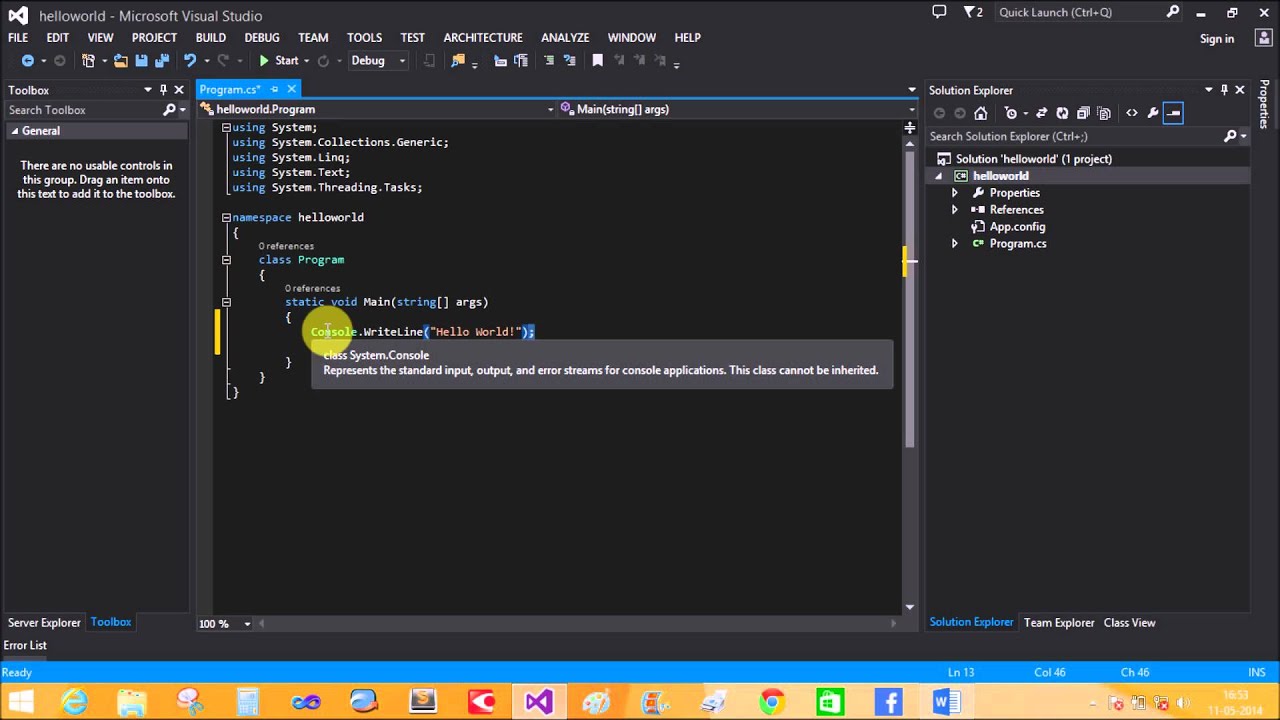Open the Properties side tab on right edge
The image size is (1280, 720).
1265,104
